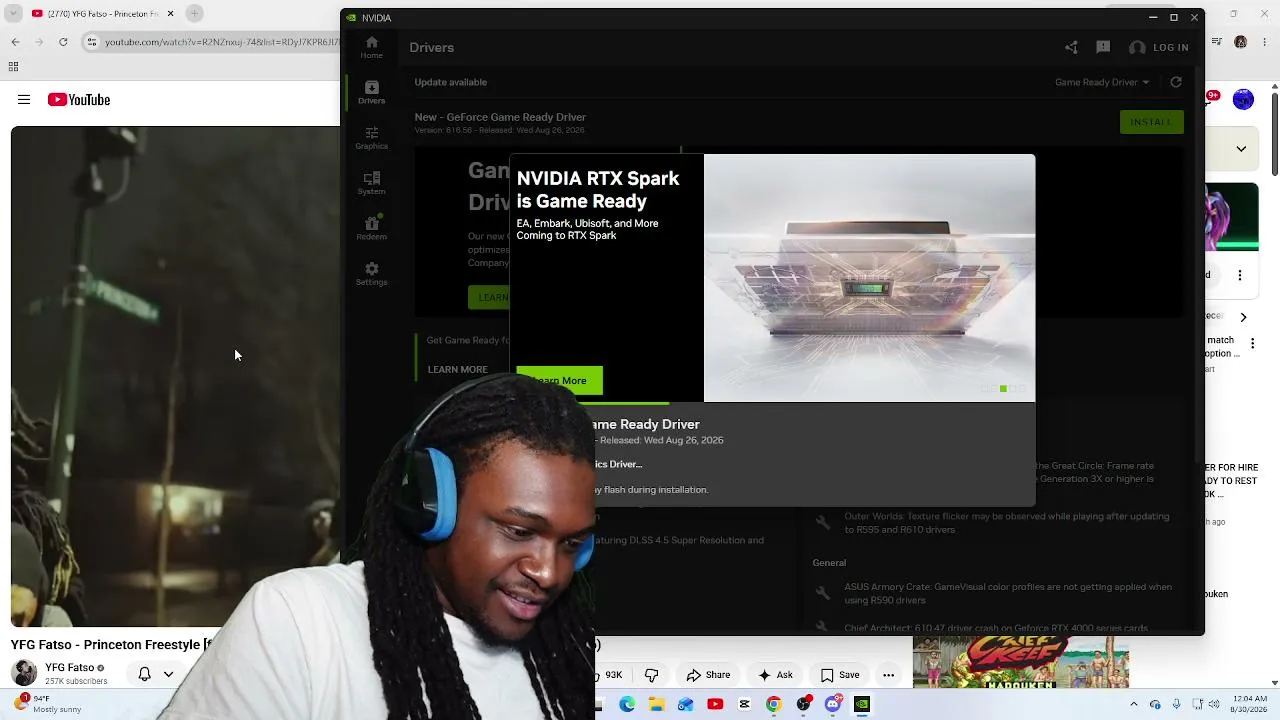Dislike the YouTube video
Screen dimensions: 1280x720
coord(651,675)
